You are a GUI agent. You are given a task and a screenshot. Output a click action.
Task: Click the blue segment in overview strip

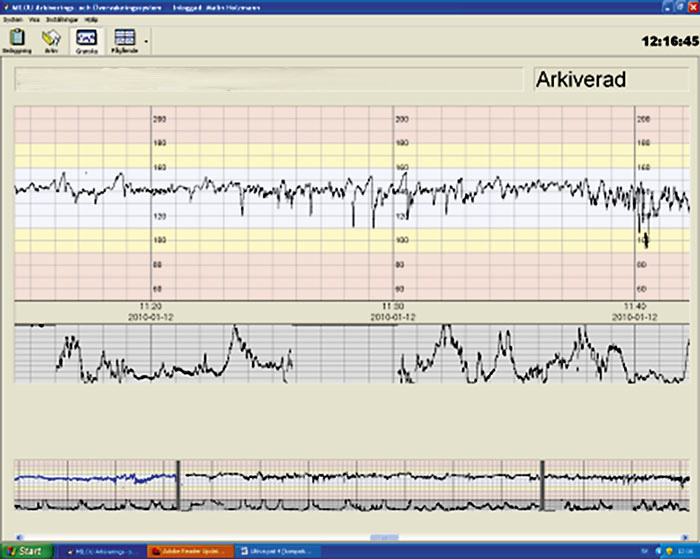click(x=96, y=479)
